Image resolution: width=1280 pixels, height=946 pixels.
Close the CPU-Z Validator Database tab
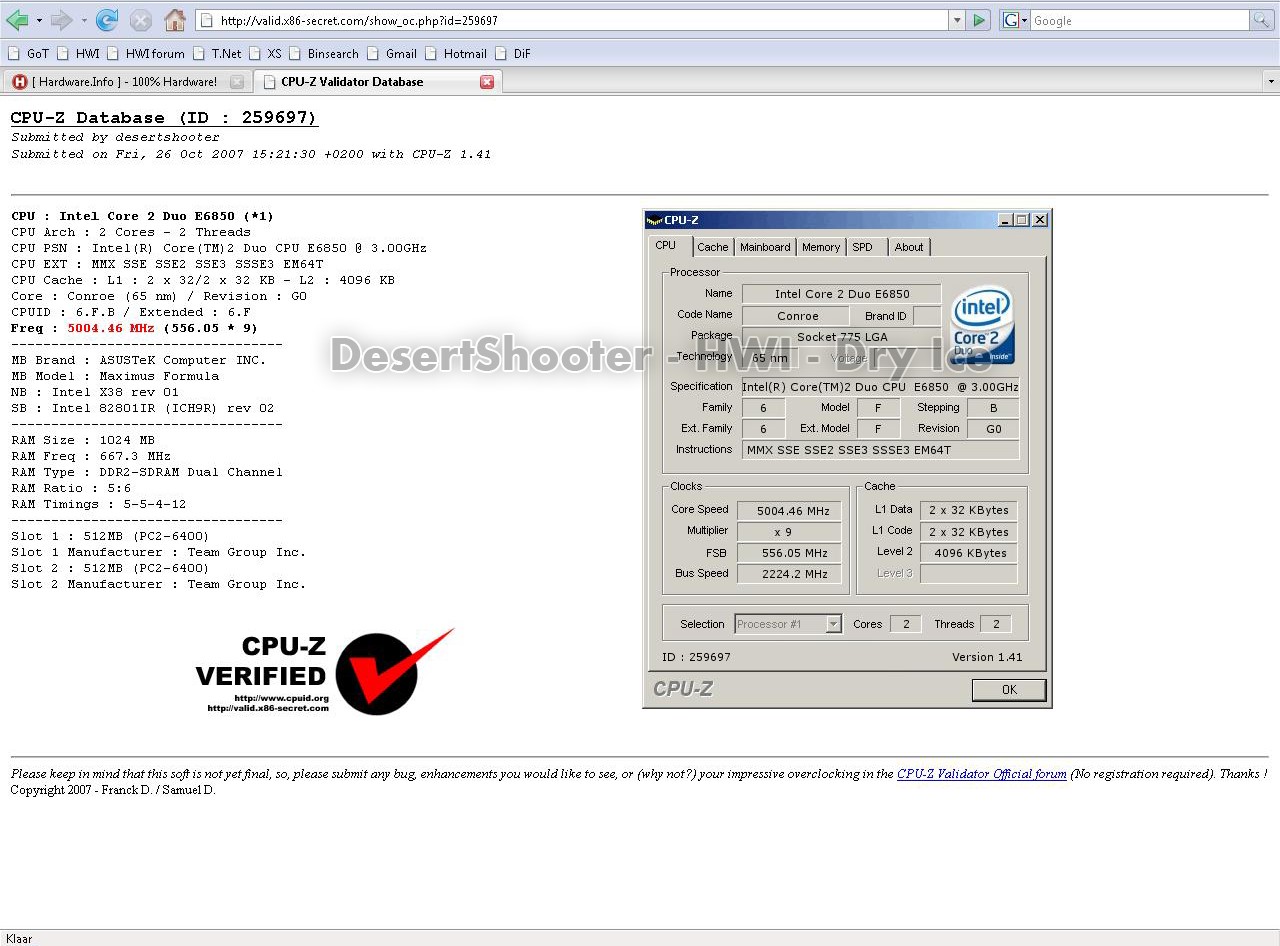(487, 82)
